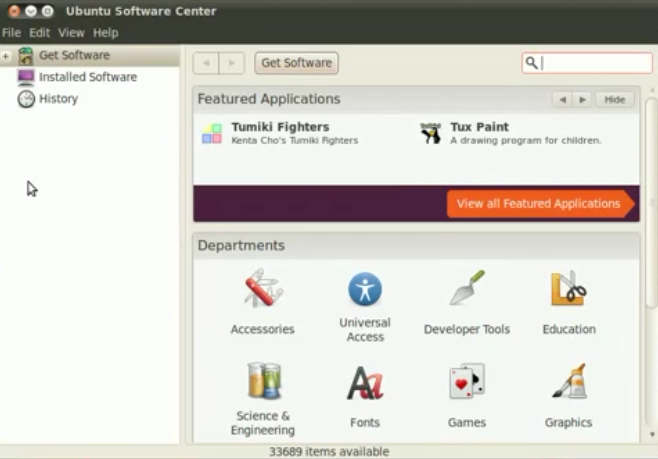Viewport: 658px width, 459px height.
Task: Click "33689 items available" status text
Action: point(329,451)
